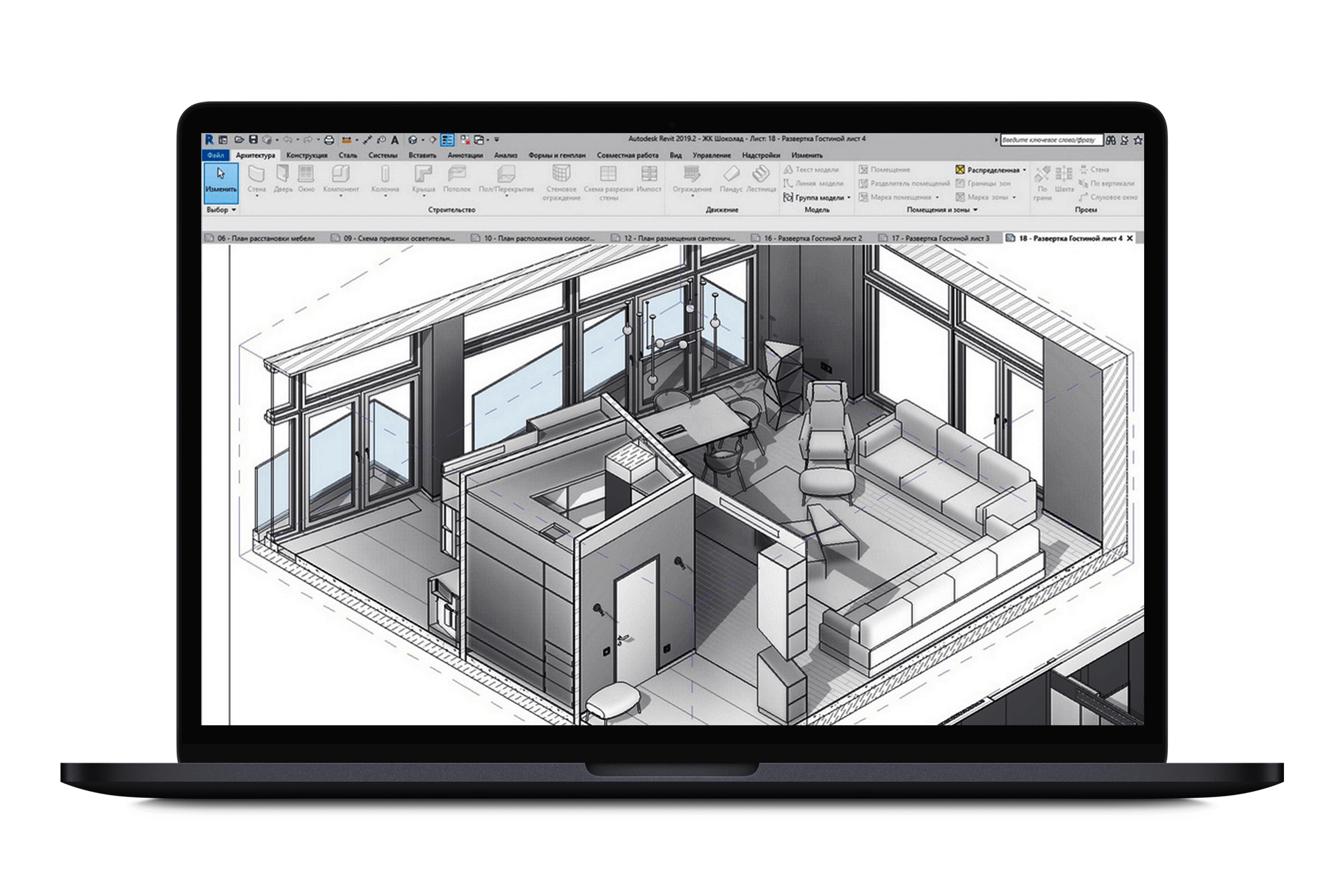The image size is (1344, 896).
Task: Expand the Стена dropdown arrow
Action: [257, 196]
